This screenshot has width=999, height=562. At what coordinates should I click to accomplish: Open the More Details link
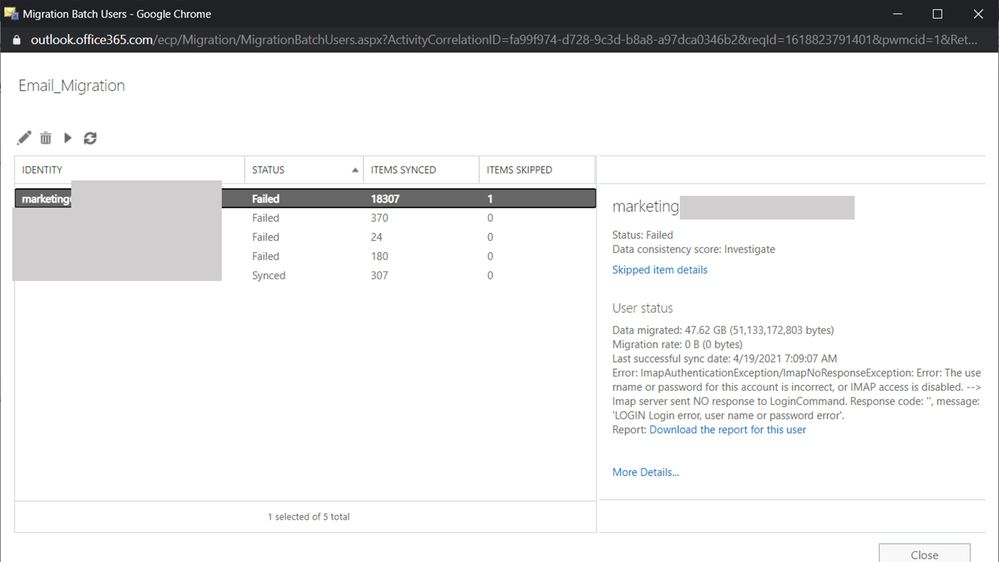(645, 472)
